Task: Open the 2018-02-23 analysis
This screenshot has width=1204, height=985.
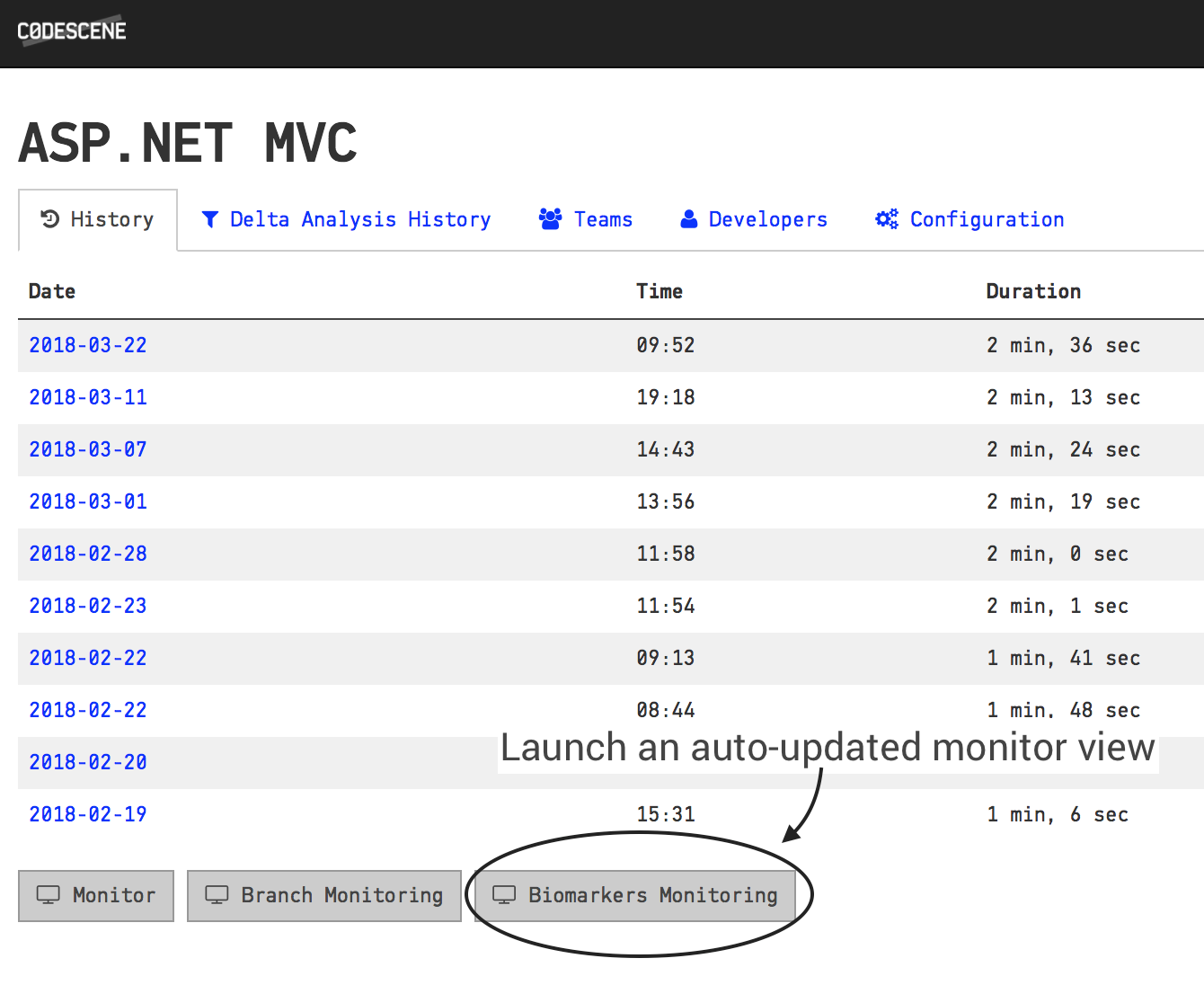Action: click(x=88, y=606)
